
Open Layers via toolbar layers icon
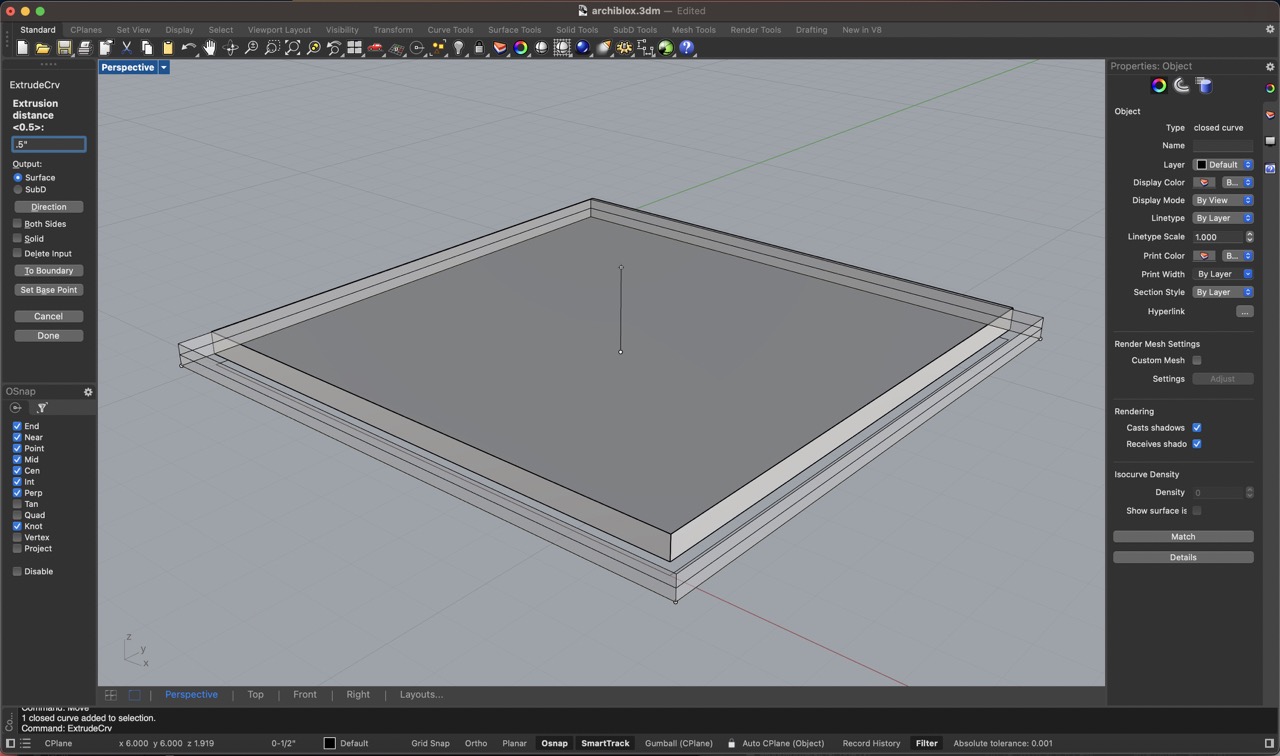(500, 48)
